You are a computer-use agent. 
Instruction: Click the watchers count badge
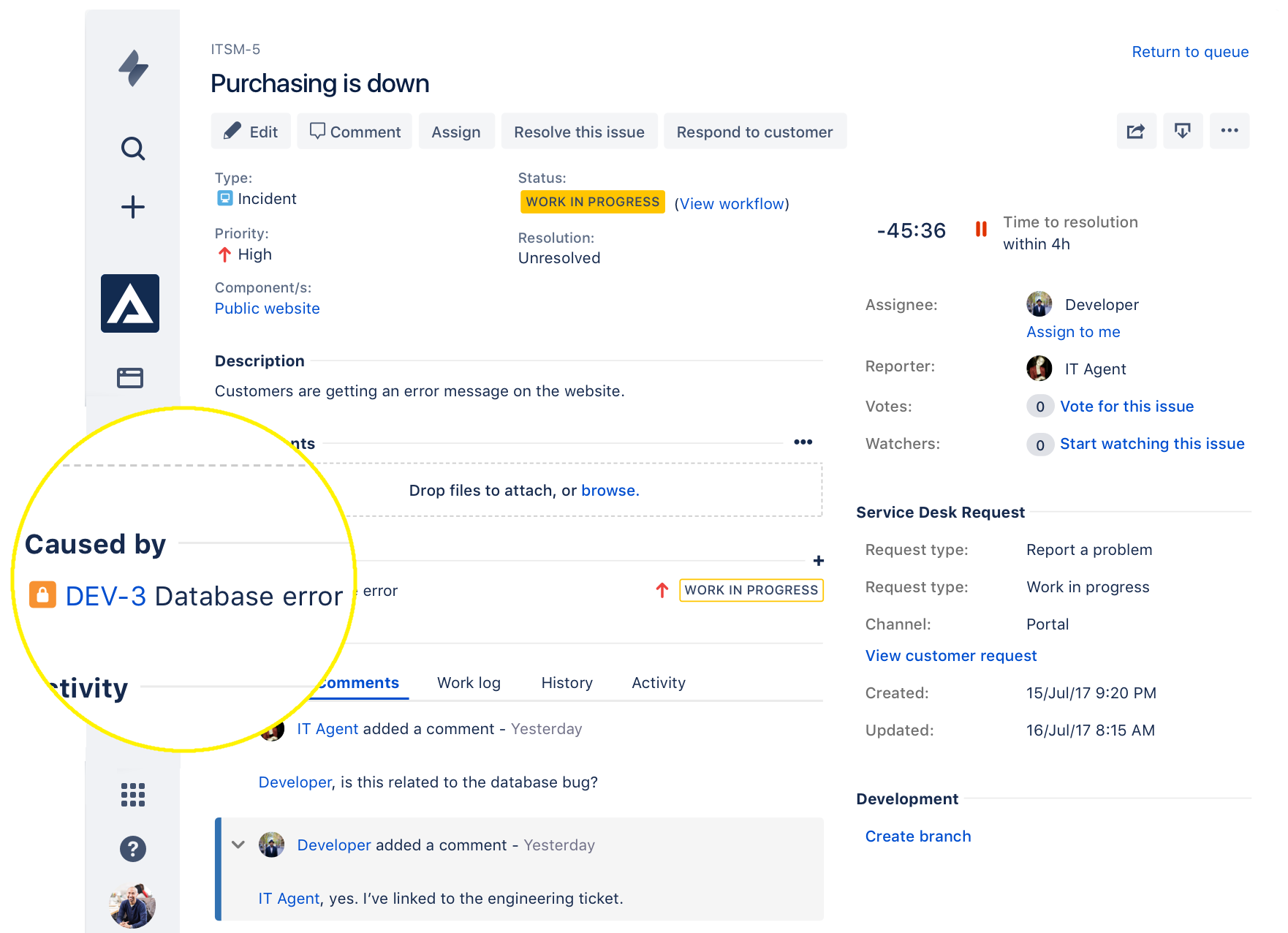click(x=1040, y=445)
